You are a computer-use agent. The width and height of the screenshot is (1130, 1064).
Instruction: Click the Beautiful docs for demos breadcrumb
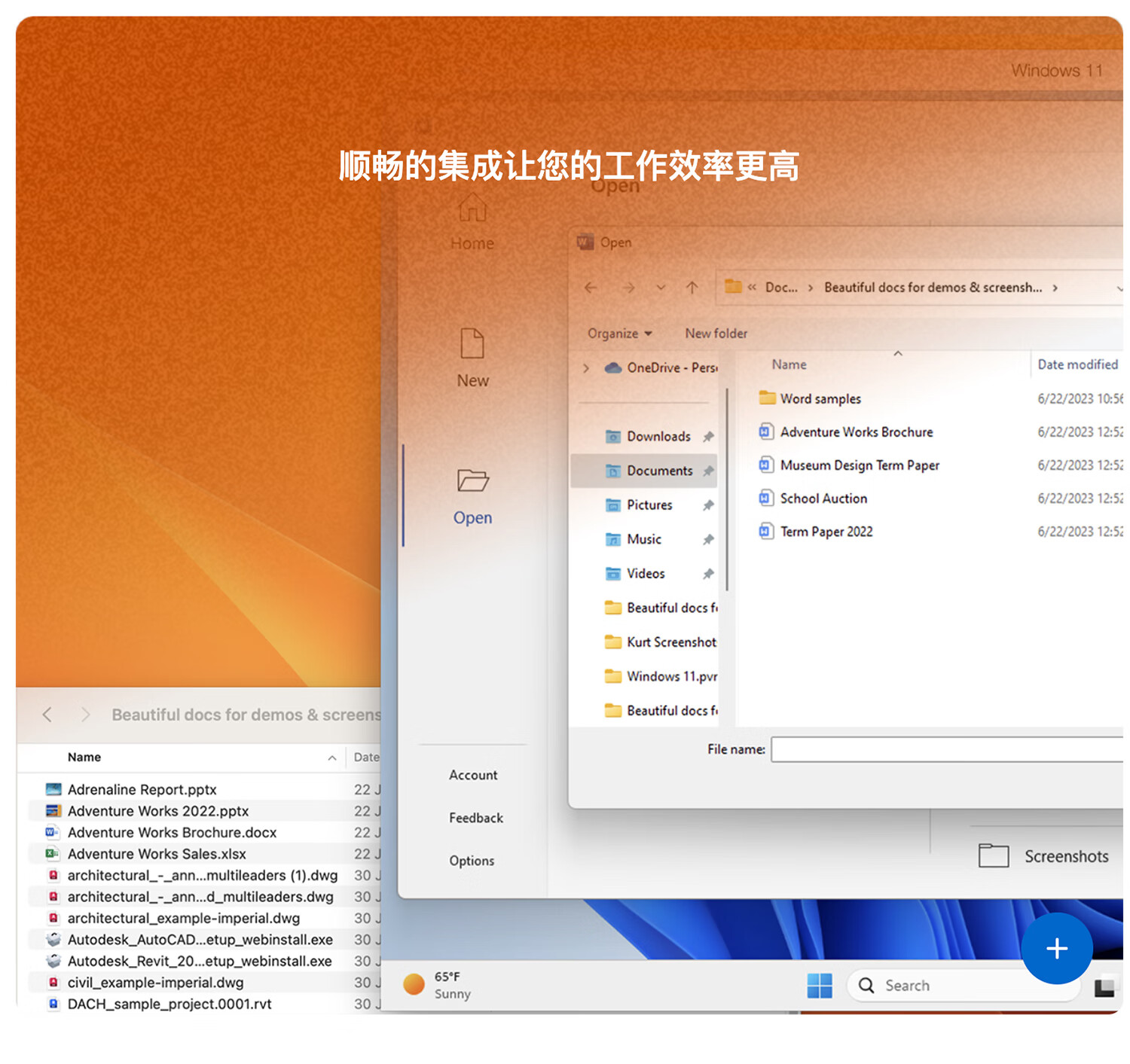coord(933,288)
